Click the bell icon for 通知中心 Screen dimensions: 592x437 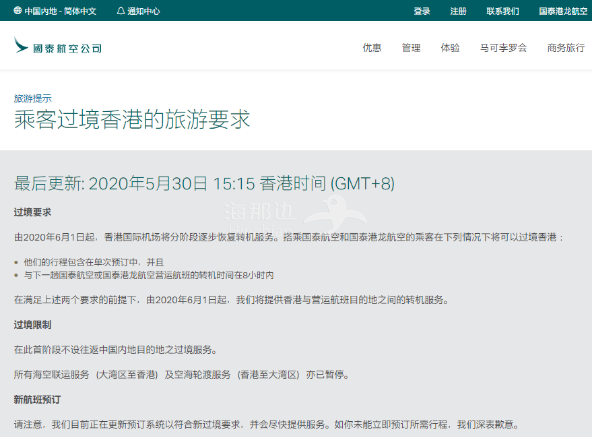point(120,11)
